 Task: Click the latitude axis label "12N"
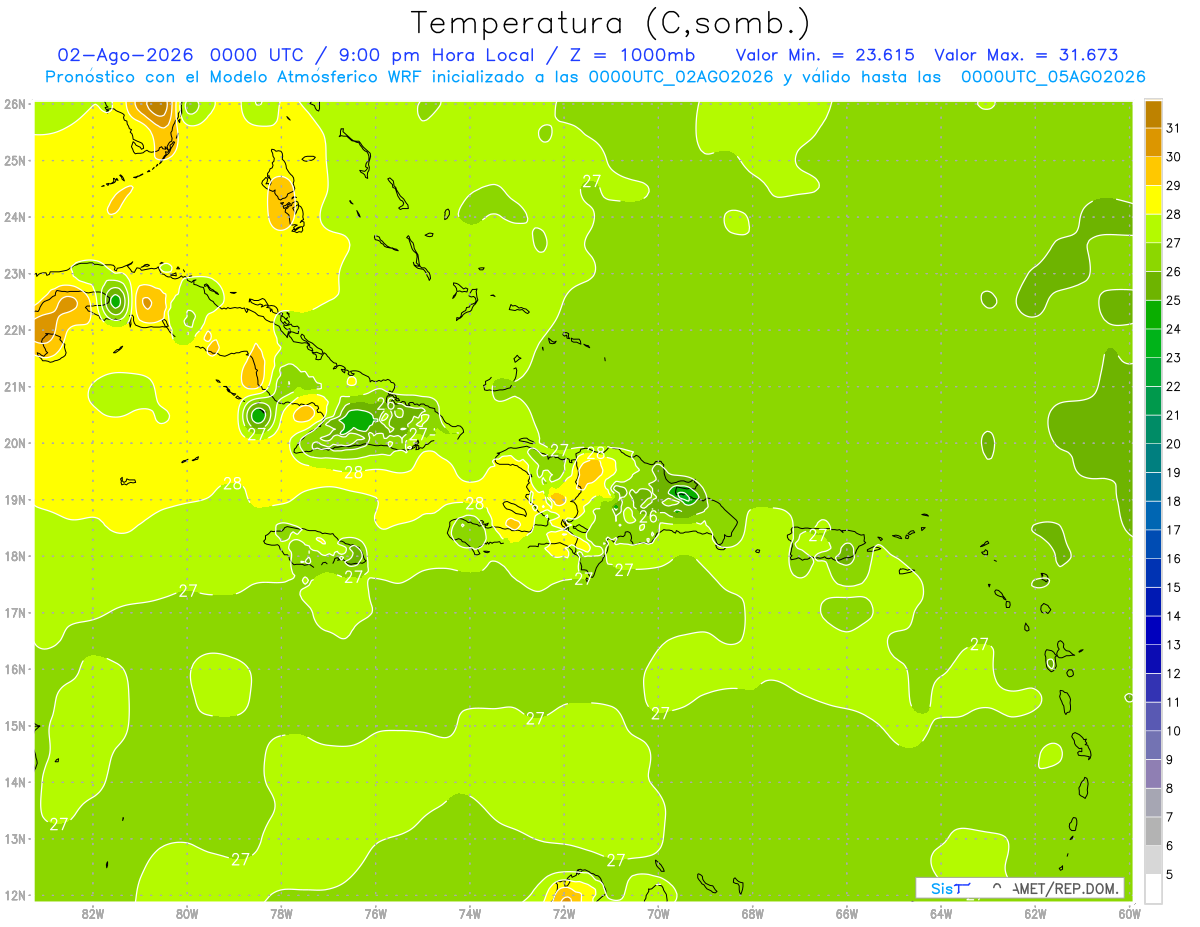[15, 895]
